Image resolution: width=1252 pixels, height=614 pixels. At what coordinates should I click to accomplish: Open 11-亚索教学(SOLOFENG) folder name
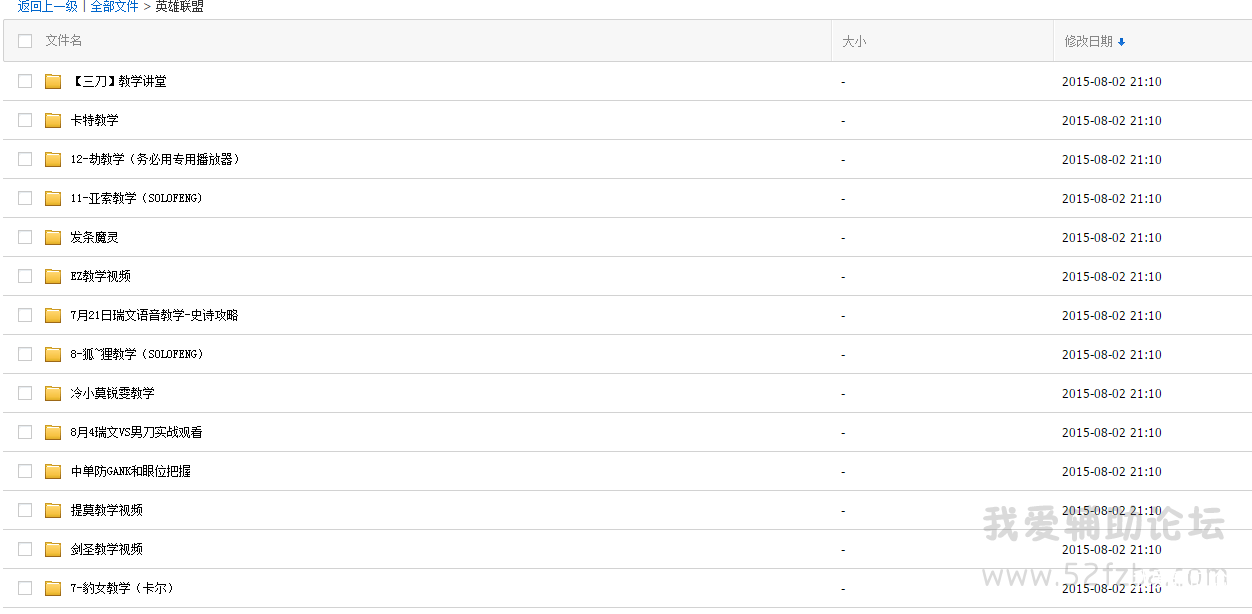pos(136,198)
